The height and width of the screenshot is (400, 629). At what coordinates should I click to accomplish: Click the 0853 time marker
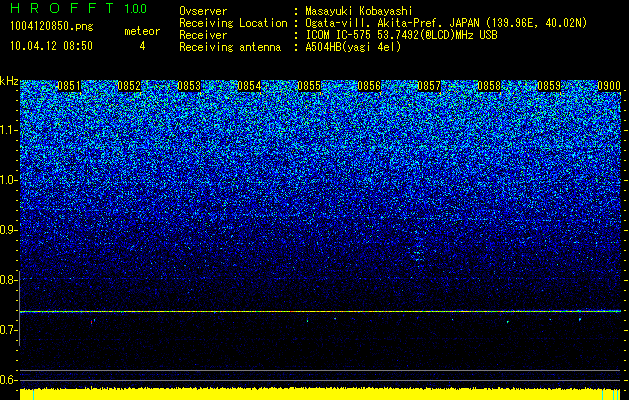(189, 86)
